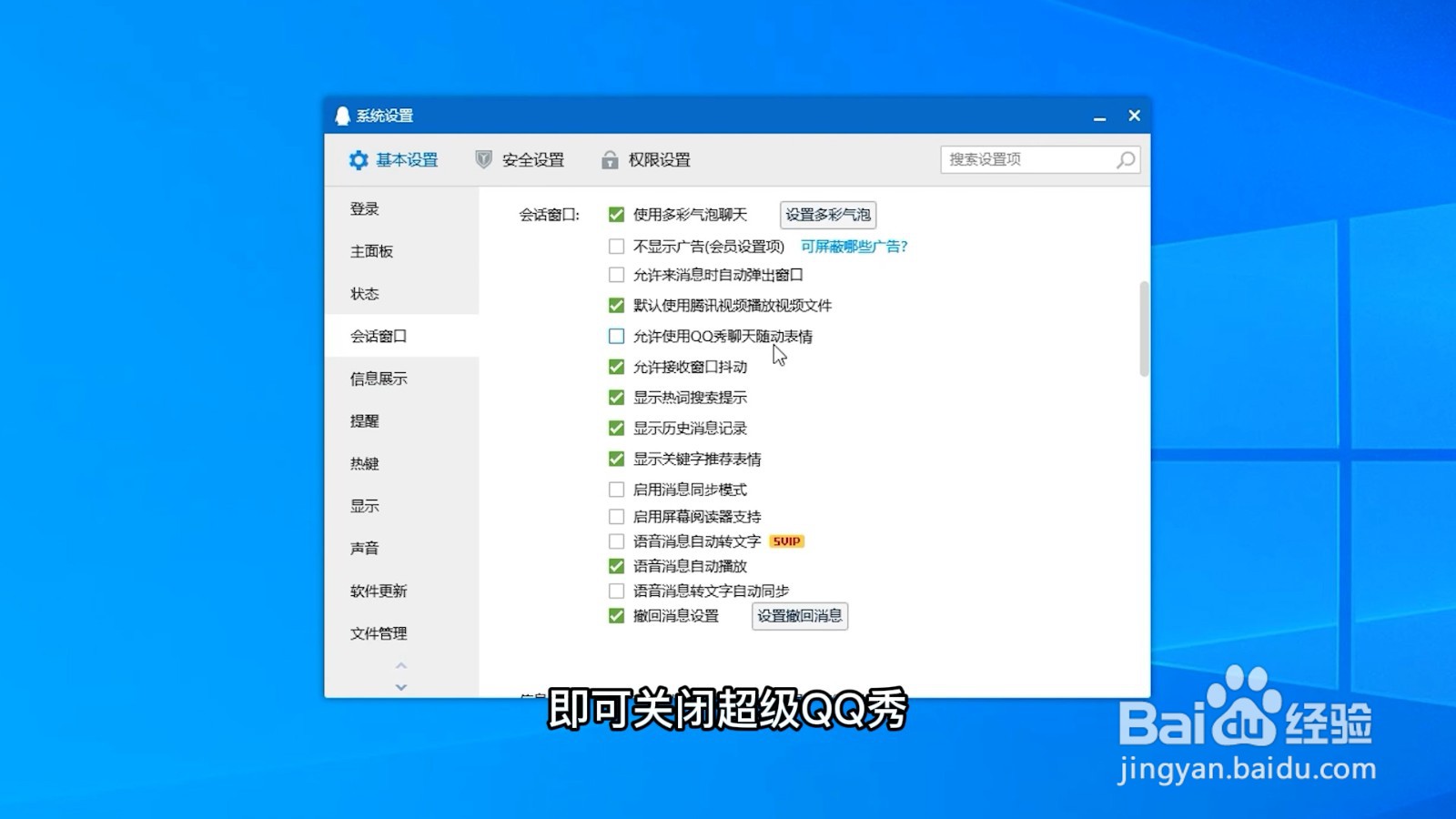Select 信息展示 in the sidebar
Viewport: 1456px width, 819px height.
click(401, 379)
